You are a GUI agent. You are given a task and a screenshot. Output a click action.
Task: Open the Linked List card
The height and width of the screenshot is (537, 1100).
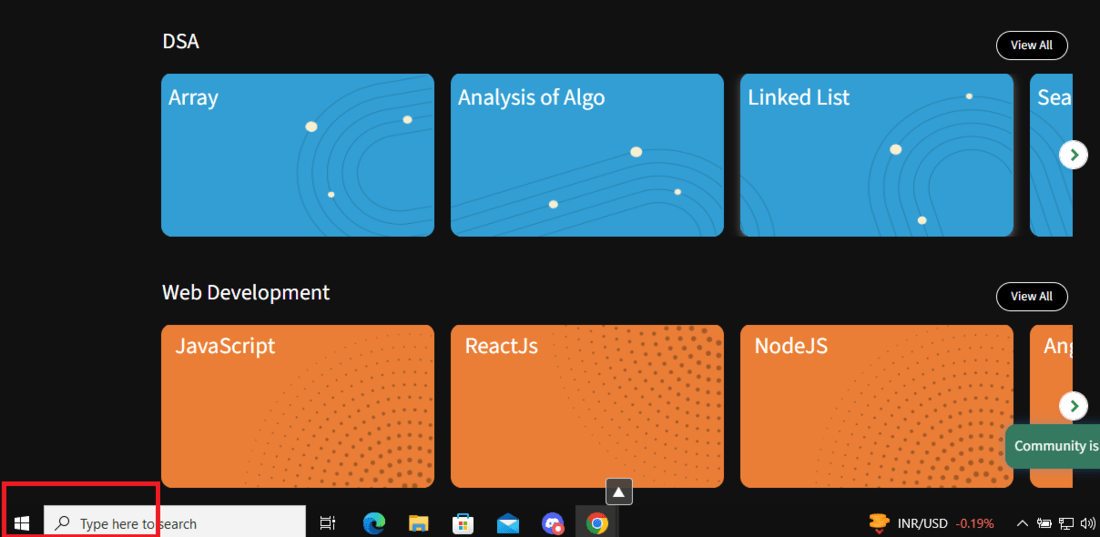point(877,155)
